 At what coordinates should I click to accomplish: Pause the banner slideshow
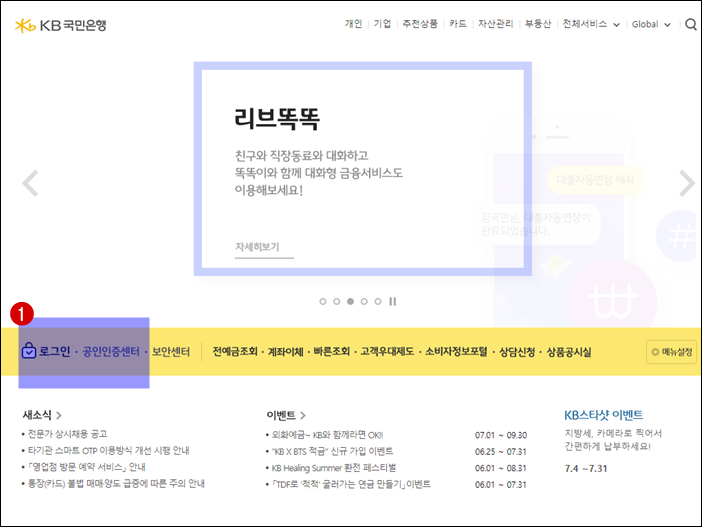[393, 301]
